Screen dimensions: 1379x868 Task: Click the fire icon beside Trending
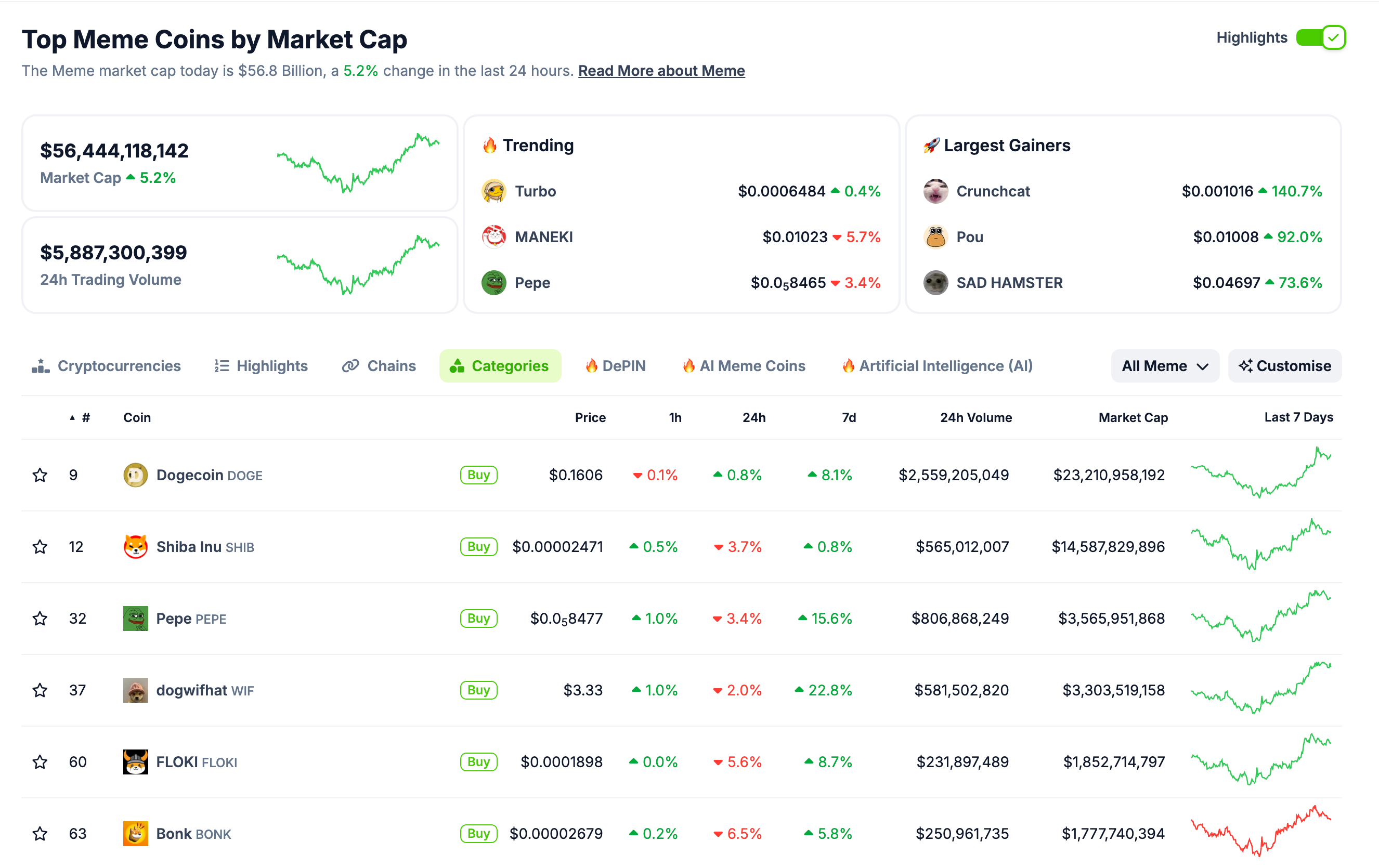[490, 146]
